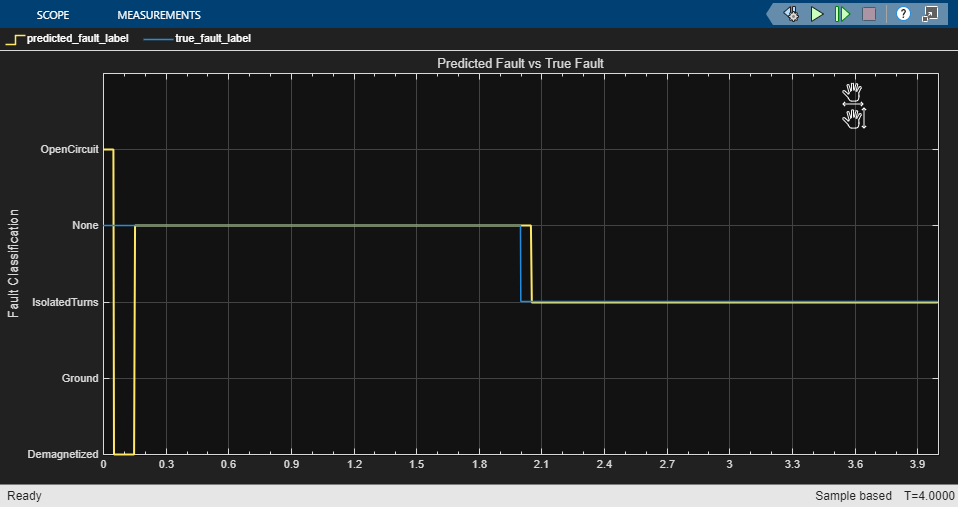Click the undock/restore scope window icon
Viewport: 958px width, 507px height.
pos(930,14)
